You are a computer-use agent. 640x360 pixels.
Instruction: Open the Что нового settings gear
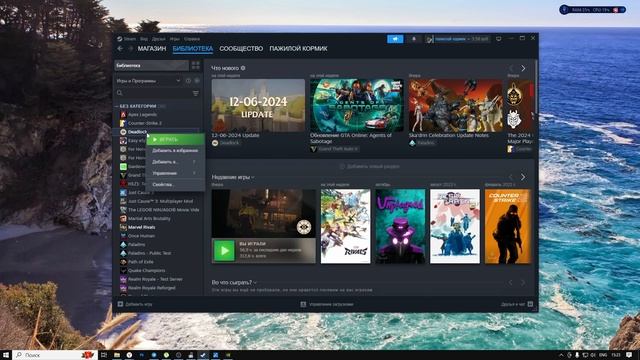(243, 68)
